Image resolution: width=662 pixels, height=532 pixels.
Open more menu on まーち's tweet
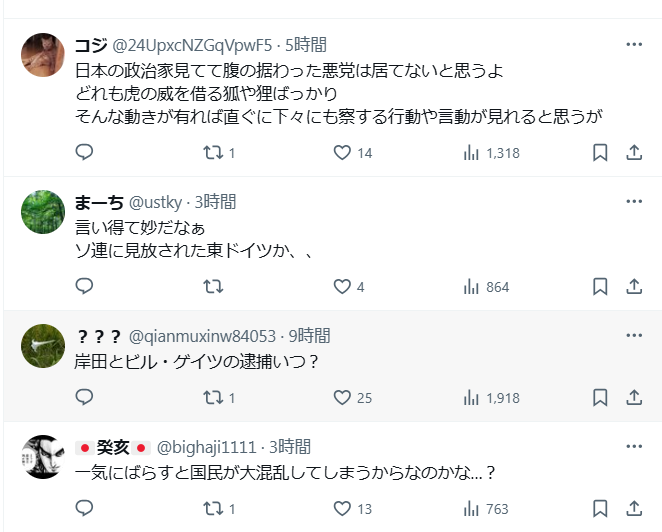pyautogui.click(x=634, y=202)
